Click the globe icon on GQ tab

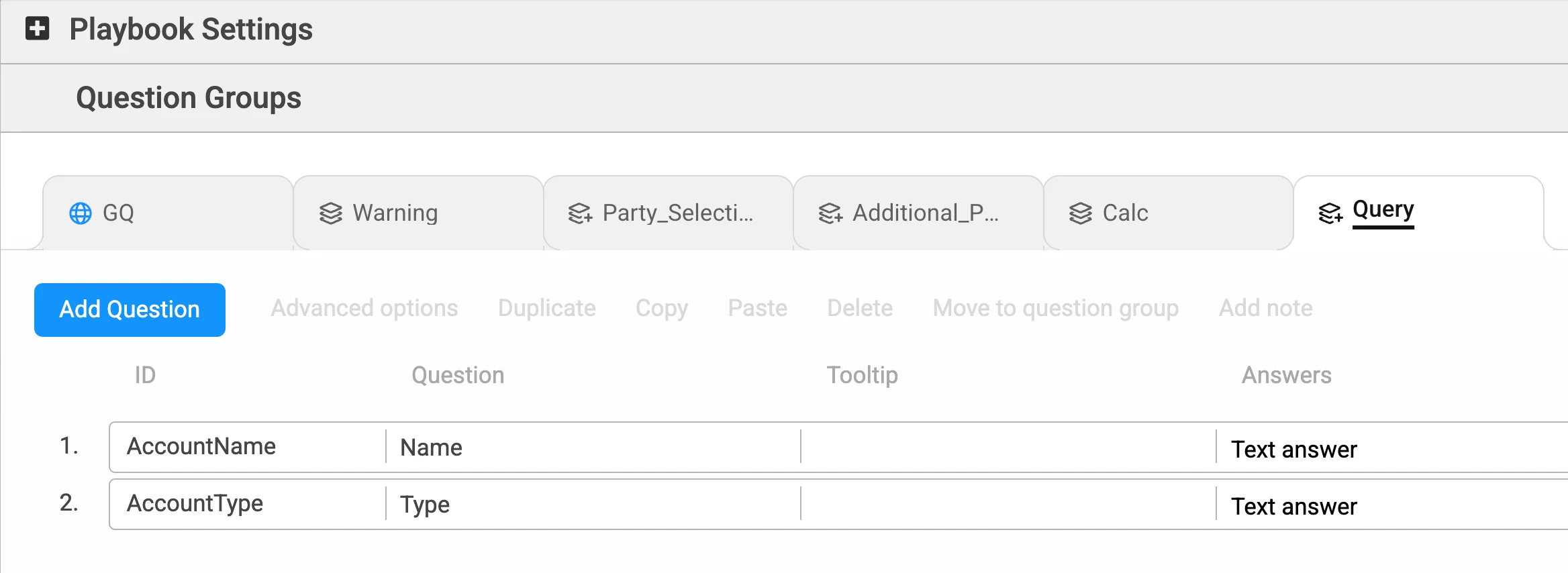tap(81, 213)
